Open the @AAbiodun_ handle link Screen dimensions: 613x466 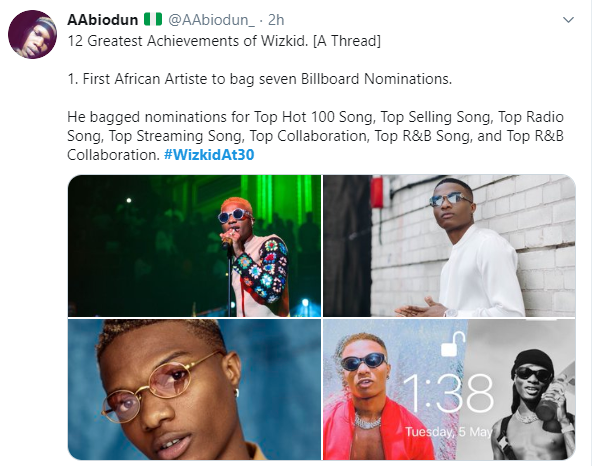click(211, 20)
